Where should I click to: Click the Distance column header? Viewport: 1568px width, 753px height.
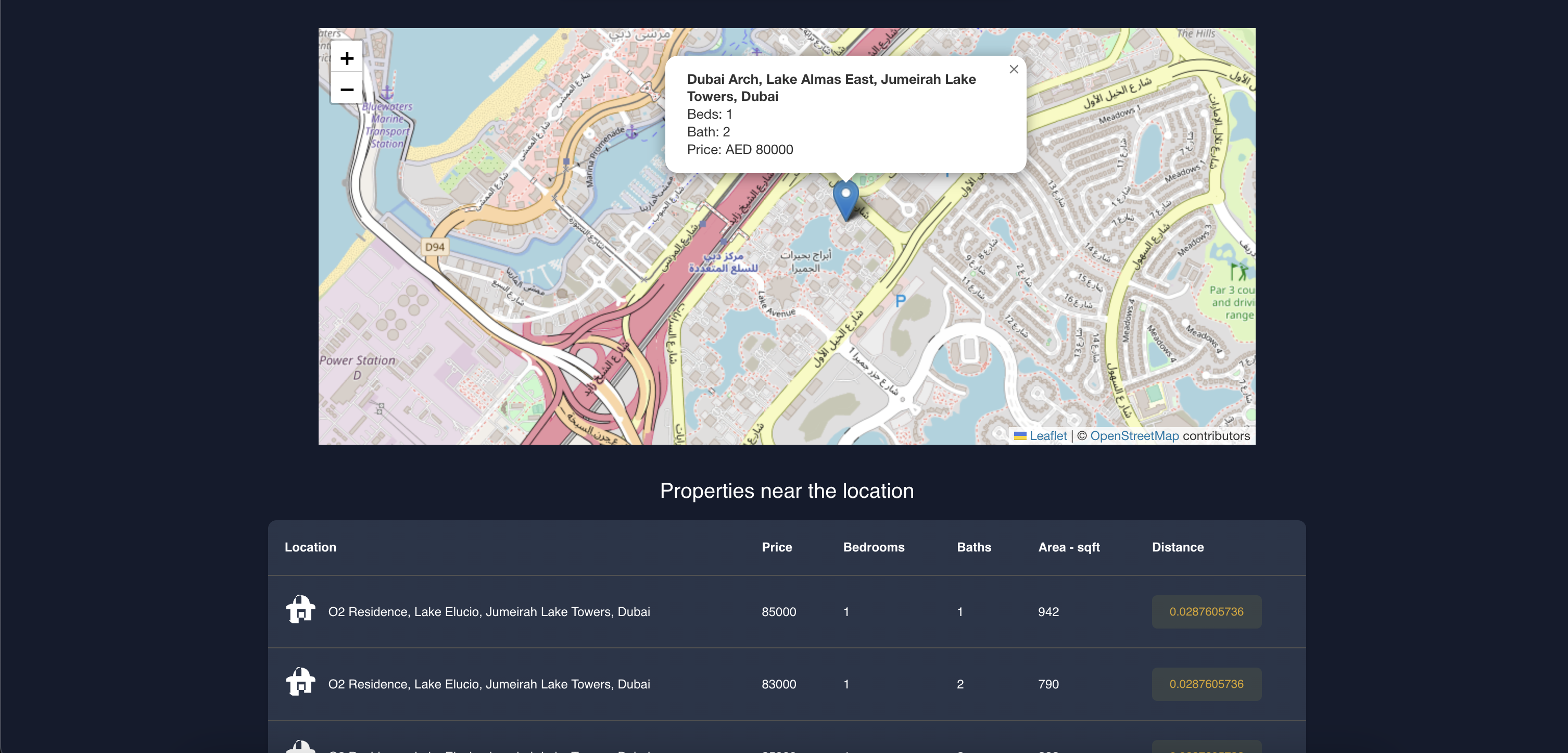1177,547
